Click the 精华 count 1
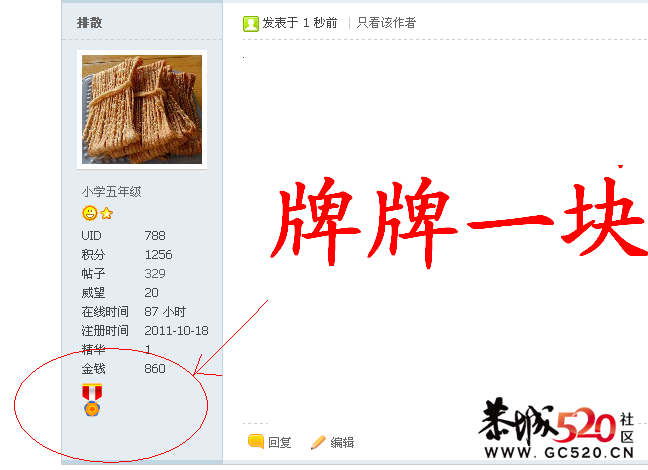The height and width of the screenshot is (470, 648). coord(148,350)
